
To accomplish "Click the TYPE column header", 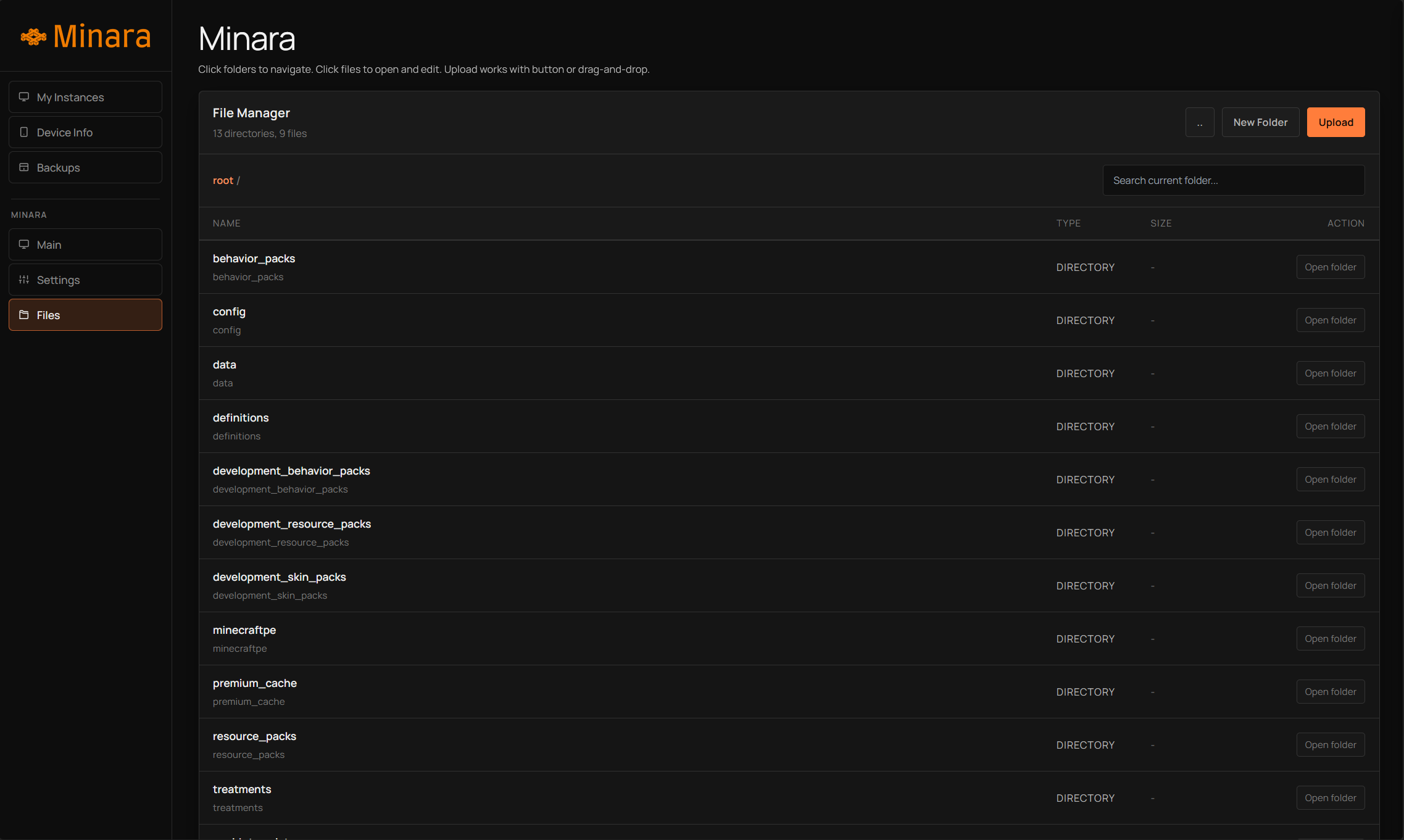I will click(x=1068, y=223).
